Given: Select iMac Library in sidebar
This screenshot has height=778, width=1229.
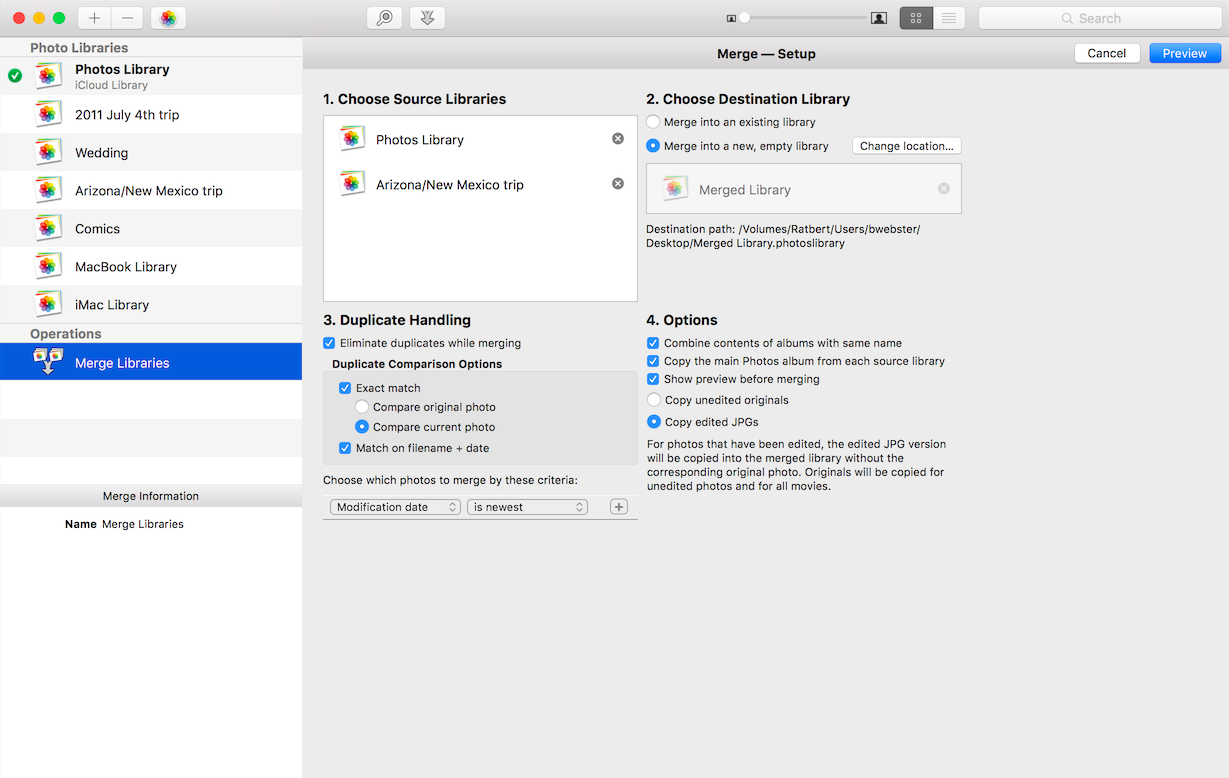Looking at the screenshot, I should pyautogui.click(x=151, y=305).
